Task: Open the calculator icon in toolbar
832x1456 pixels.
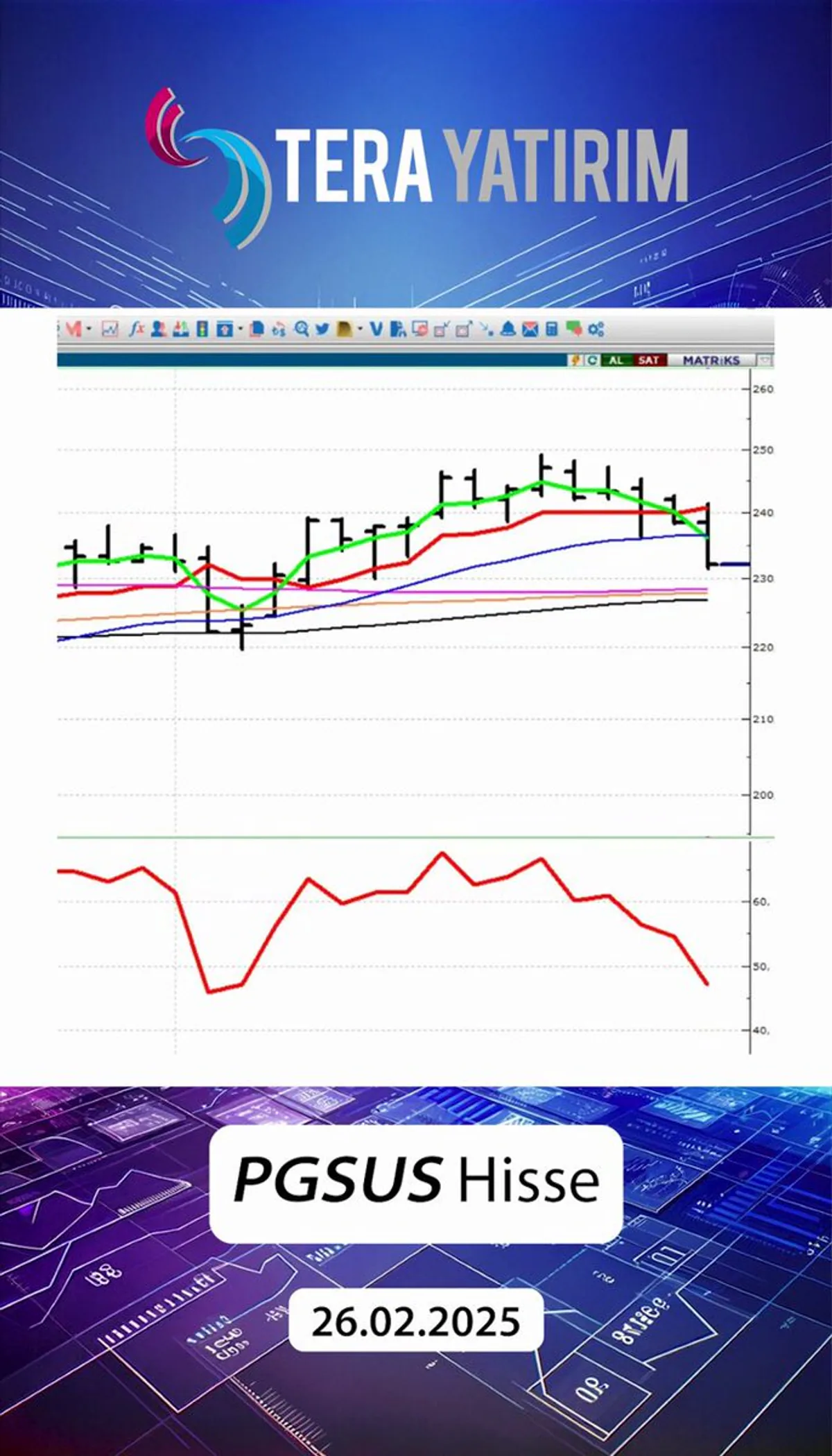Action: pyautogui.click(x=552, y=329)
